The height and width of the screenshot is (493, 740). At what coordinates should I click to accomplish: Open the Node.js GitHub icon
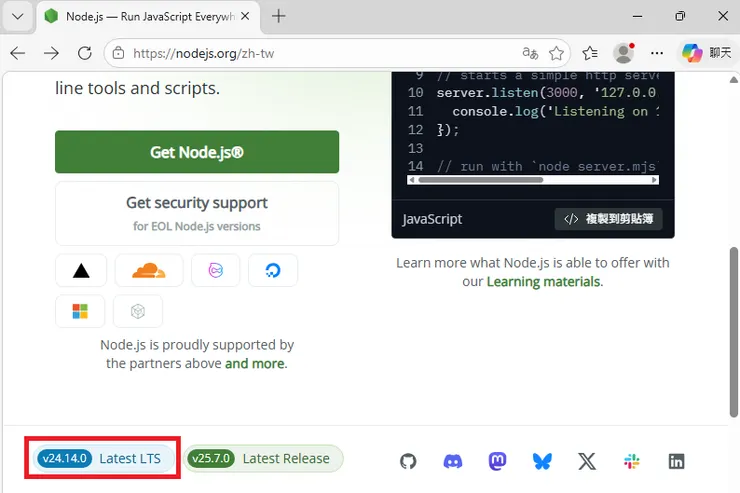pyautogui.click(x=408, y=461)
